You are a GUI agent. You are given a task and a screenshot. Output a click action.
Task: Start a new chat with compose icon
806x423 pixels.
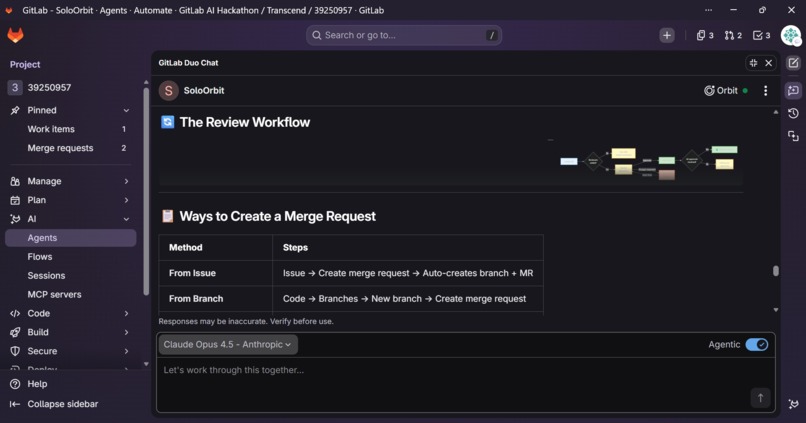pos(793,63)
